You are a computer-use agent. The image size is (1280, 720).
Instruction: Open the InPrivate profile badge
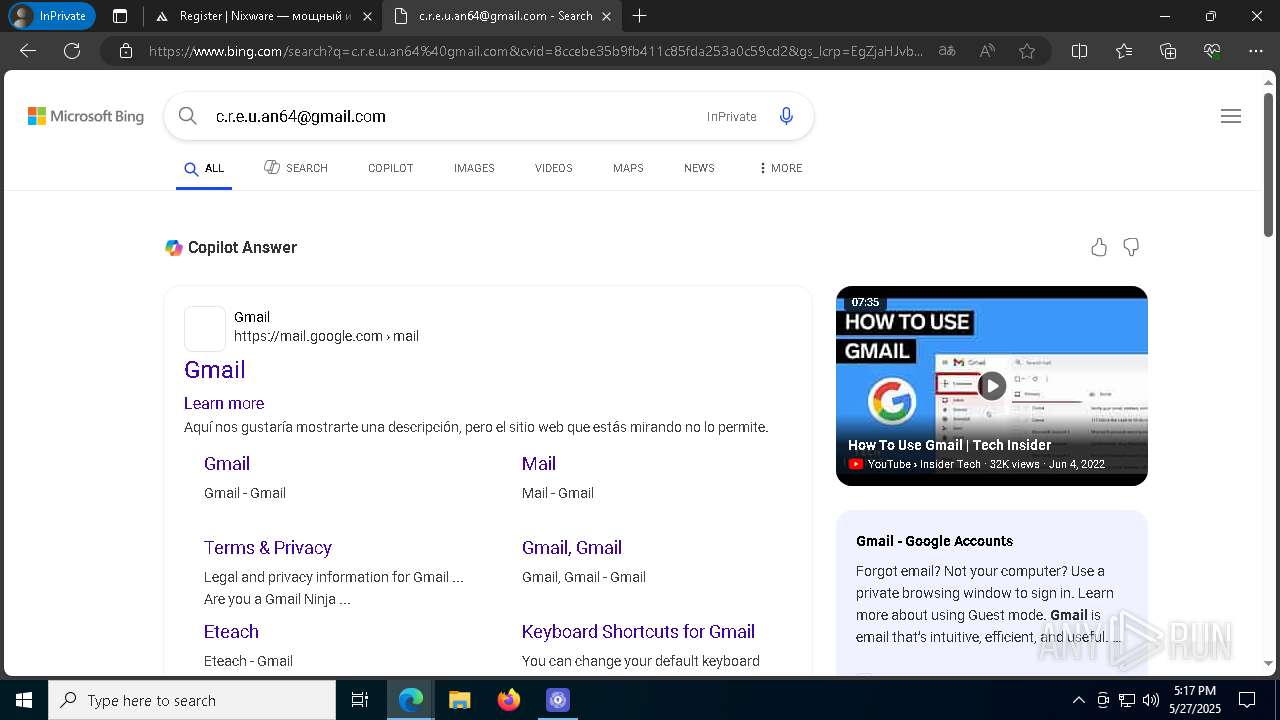tap(50, 16)
